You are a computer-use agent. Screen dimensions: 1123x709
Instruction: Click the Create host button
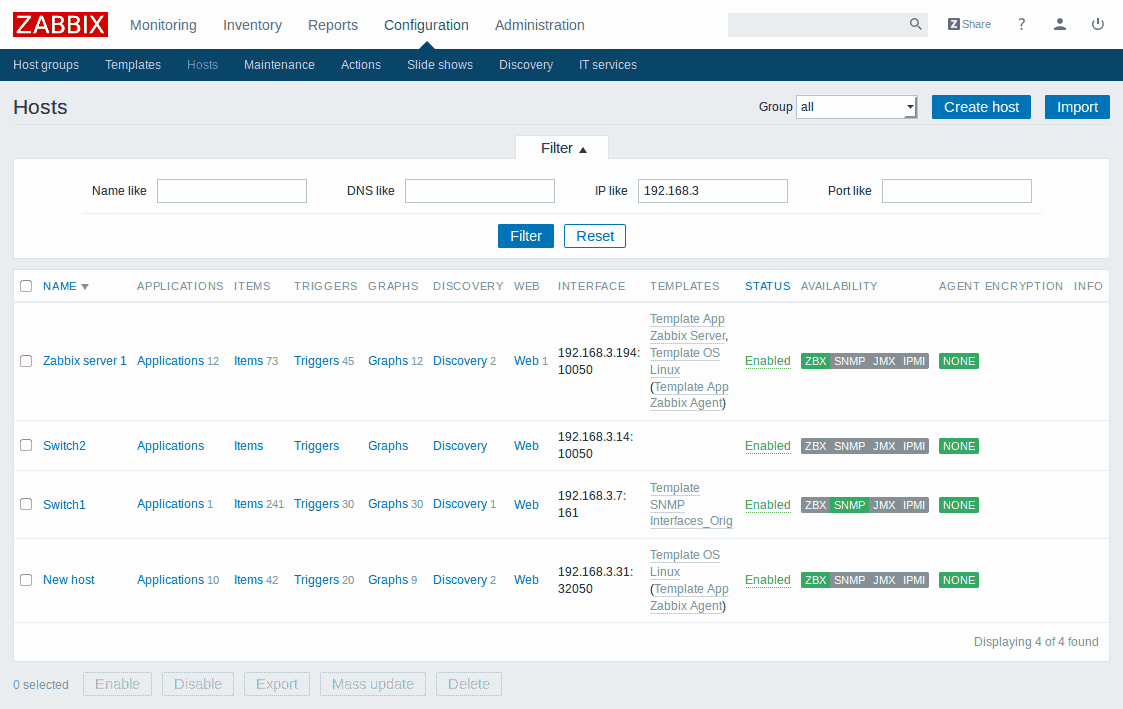point(981,107)
